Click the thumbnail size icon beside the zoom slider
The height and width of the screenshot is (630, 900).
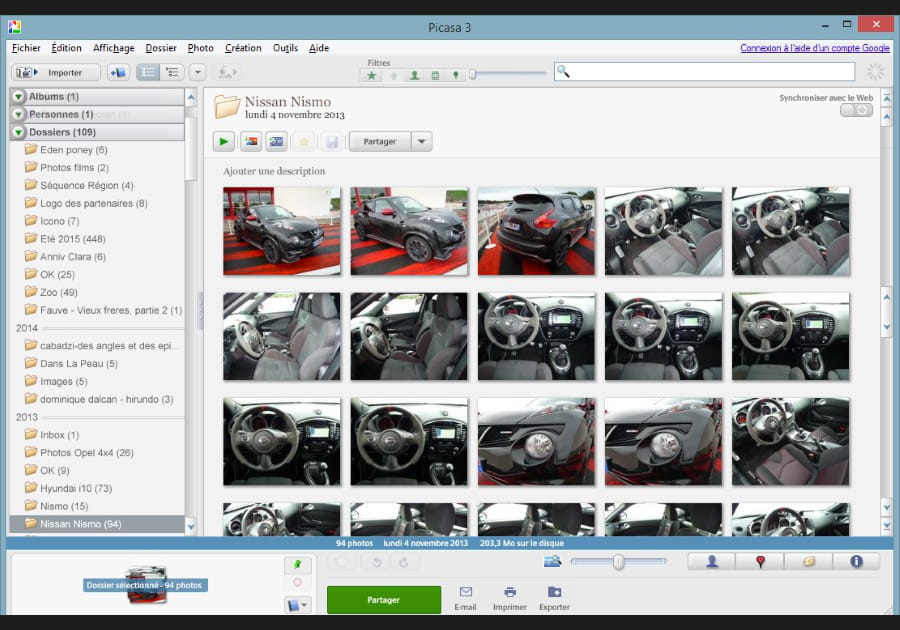coord(552,561)
